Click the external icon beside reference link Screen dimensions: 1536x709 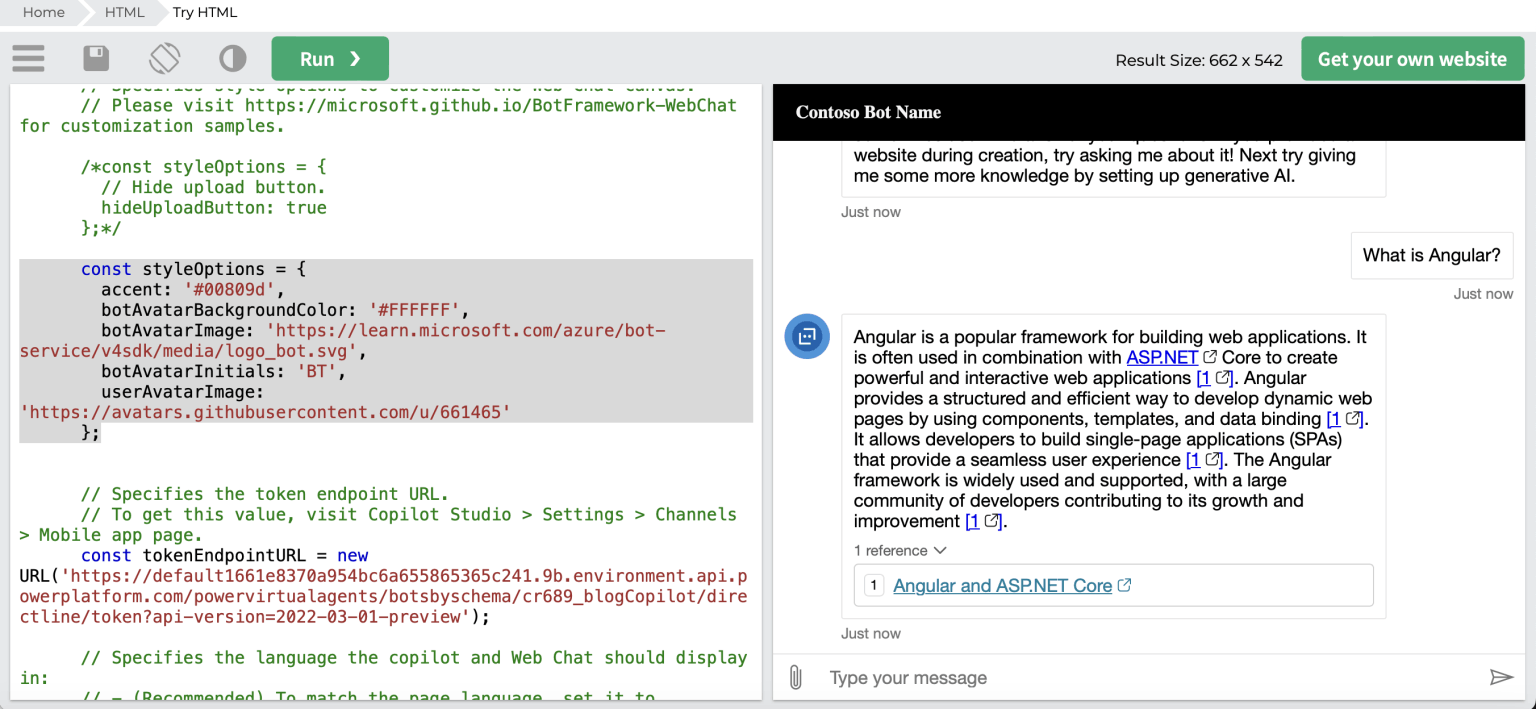point(1125,586)
